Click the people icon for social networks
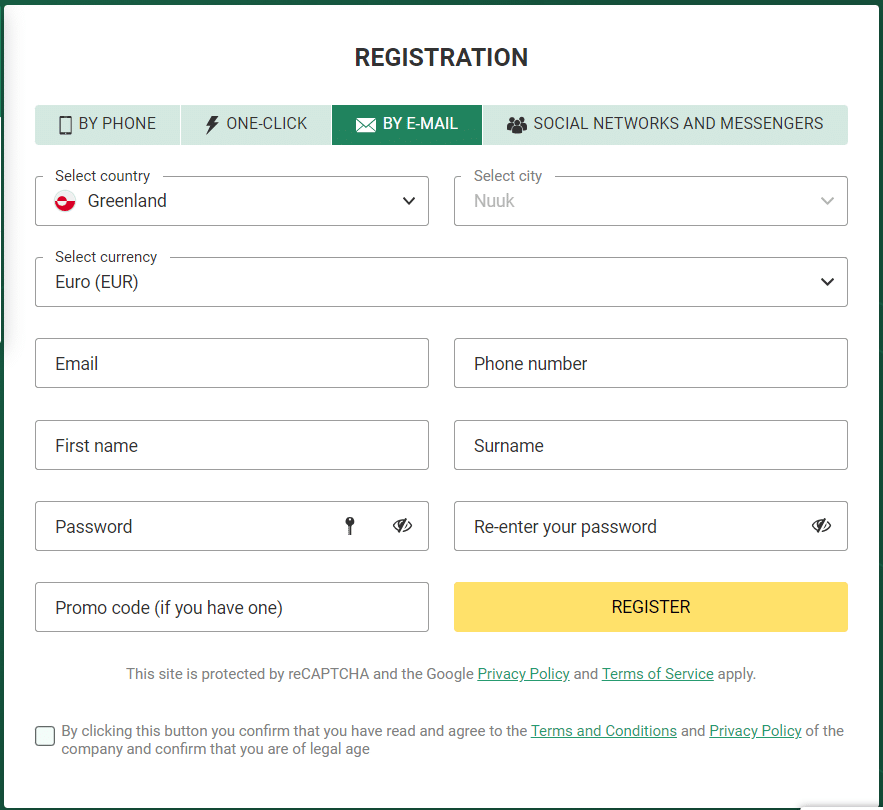The height and width of the screenshot is (810, 883). coord(516,124)
